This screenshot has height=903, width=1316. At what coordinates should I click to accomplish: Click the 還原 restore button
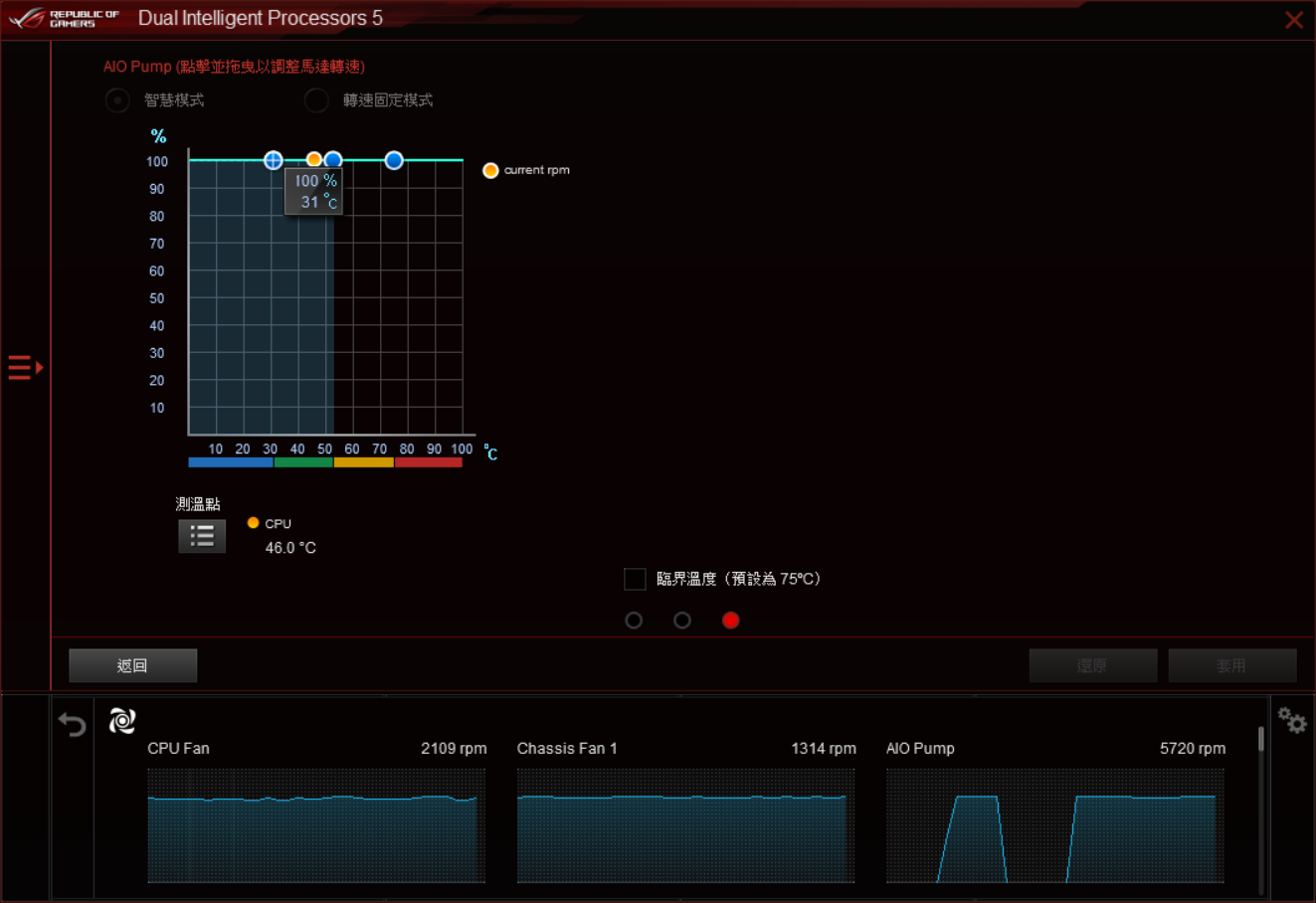(x=1093, y=665)
